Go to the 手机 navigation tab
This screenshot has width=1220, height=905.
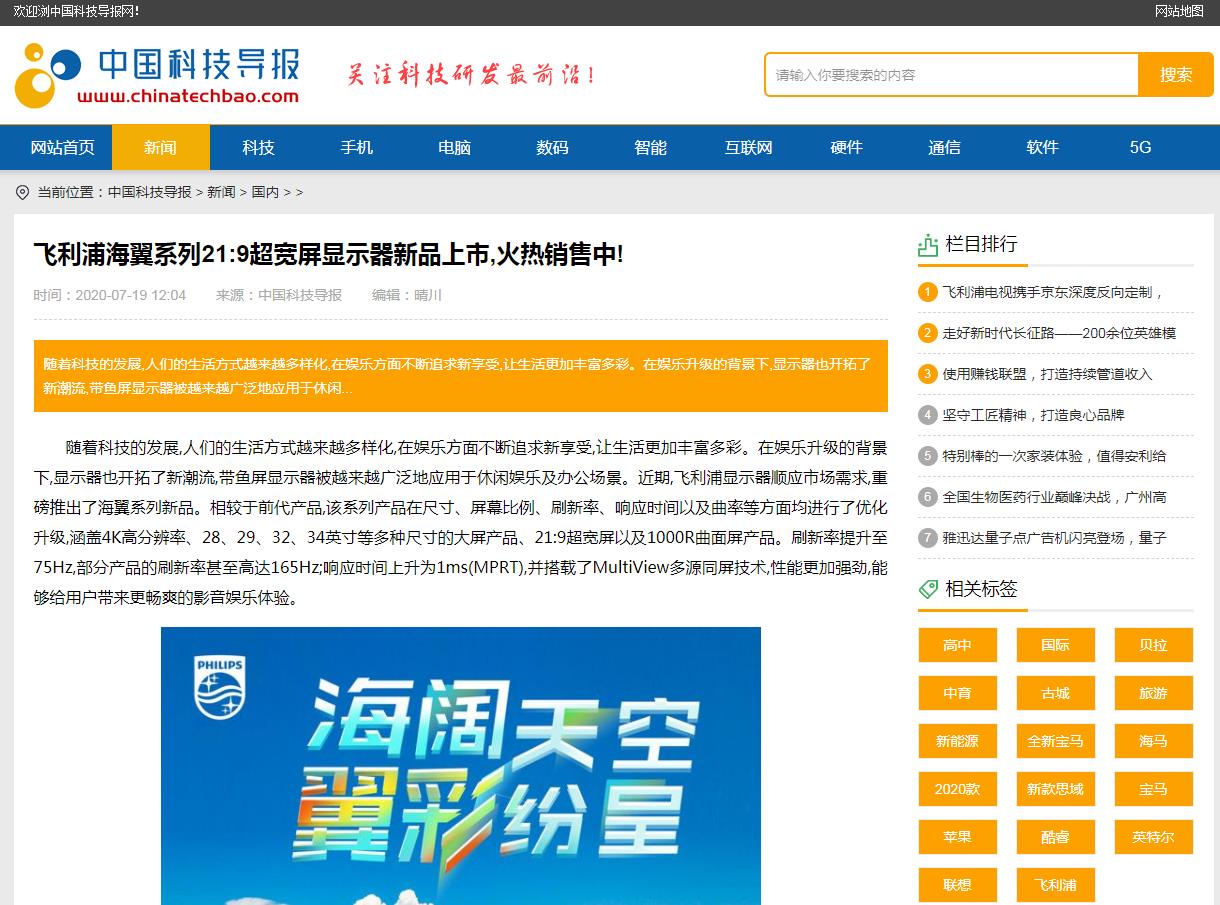pos(357,148)
